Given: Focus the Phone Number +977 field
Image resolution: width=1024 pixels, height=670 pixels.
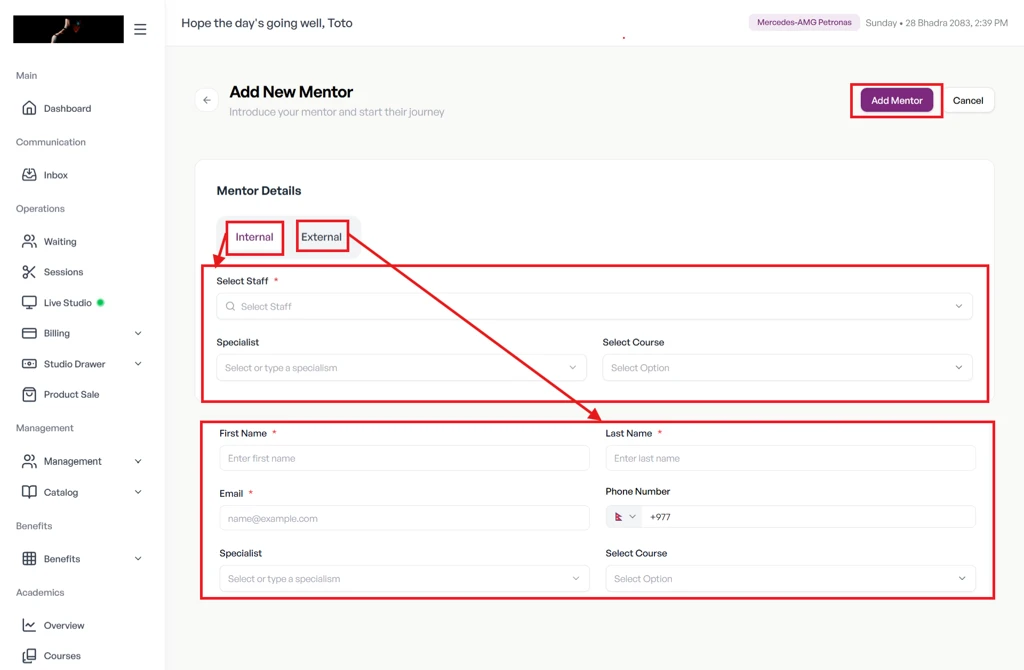Looking at the screenshot, I should pos(808,517).
